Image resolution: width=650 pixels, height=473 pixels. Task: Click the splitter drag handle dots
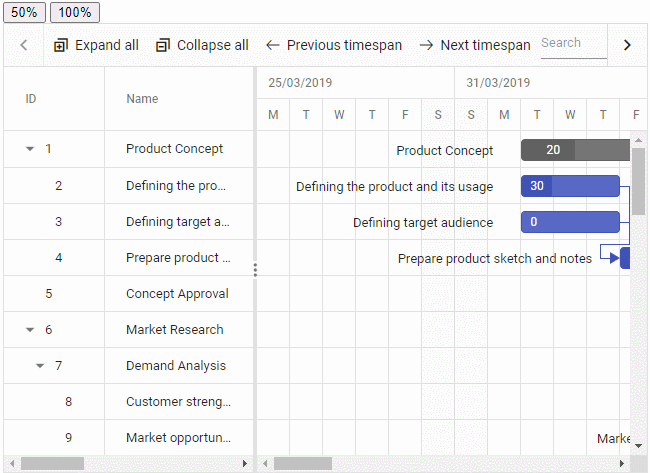[255, 270]
